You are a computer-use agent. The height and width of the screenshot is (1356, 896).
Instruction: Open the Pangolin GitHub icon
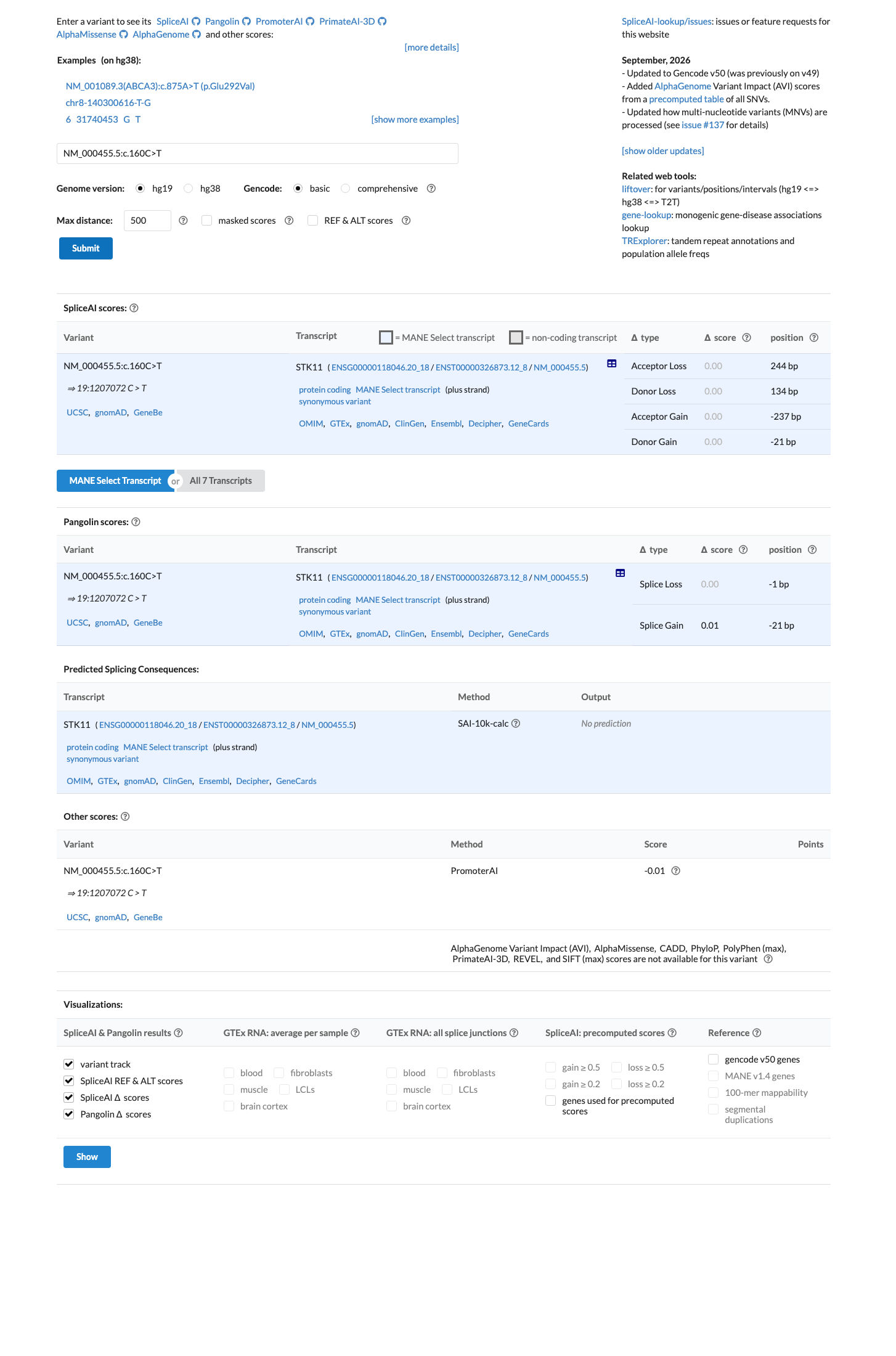click(x=246, y=22)
